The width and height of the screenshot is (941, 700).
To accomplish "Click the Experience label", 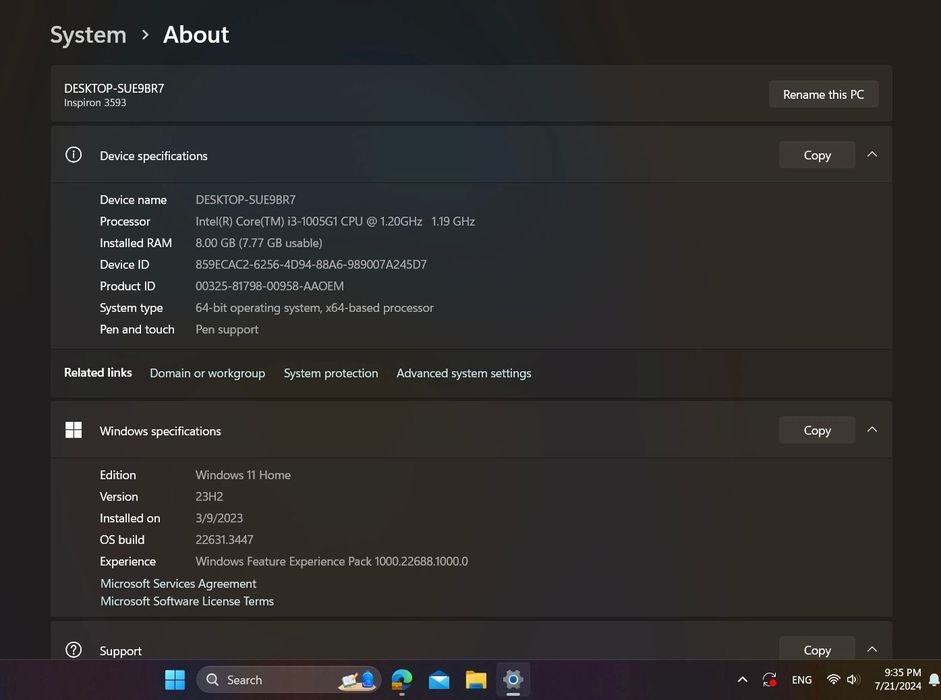I will 127,561.
